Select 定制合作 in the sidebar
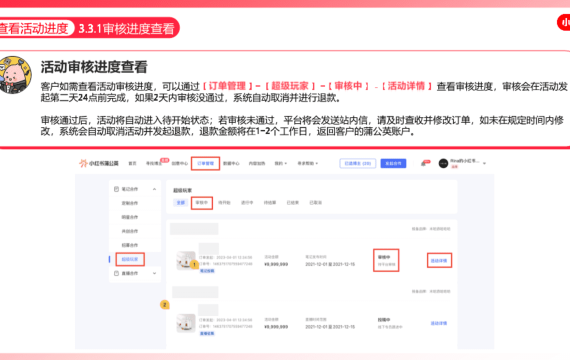This screenshot has height=360, width=570. (130, 203)
